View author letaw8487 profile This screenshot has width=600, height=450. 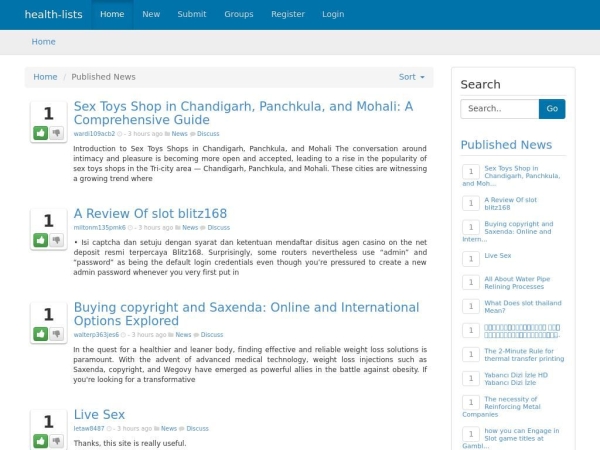89,428
